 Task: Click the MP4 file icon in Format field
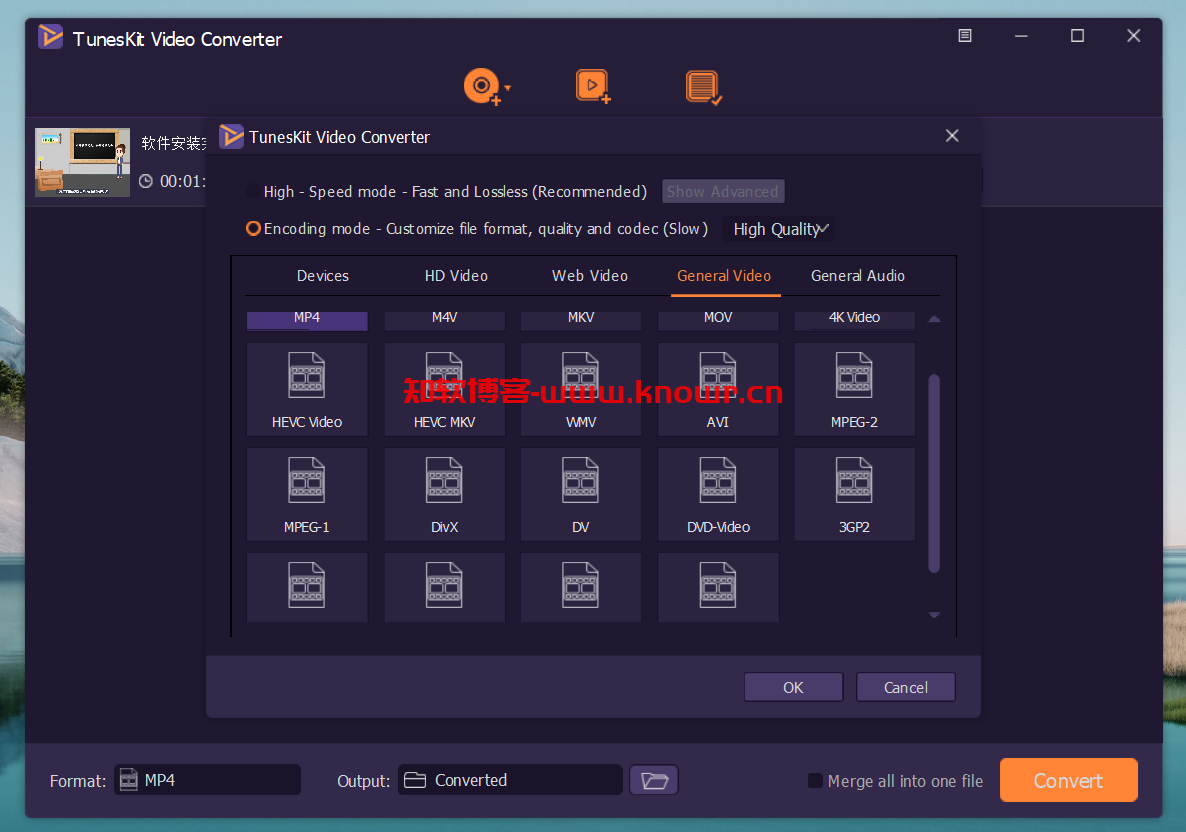pyautogui.click(x=129, y=780)
